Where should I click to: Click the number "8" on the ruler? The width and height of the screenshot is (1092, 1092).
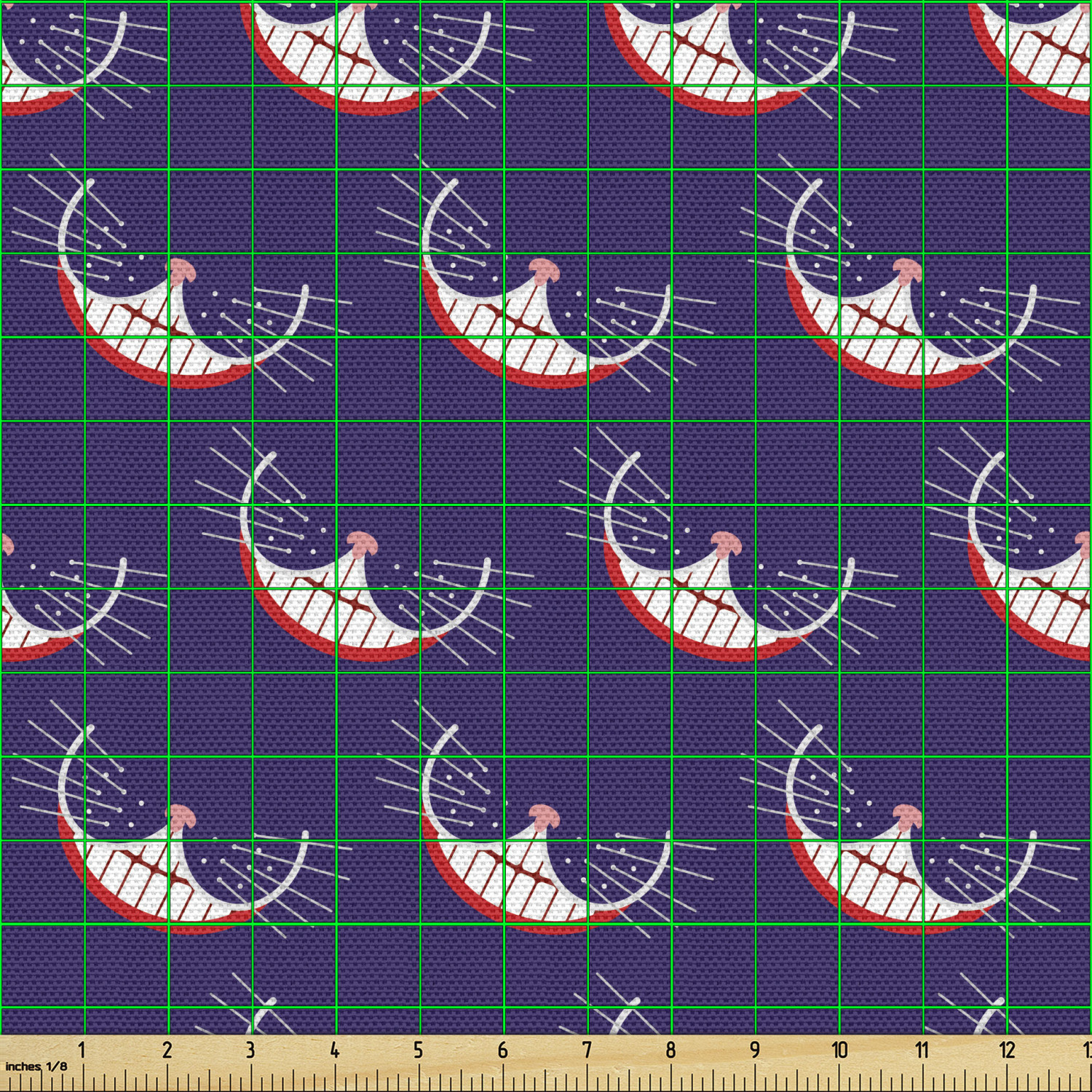pos(670,1050)
